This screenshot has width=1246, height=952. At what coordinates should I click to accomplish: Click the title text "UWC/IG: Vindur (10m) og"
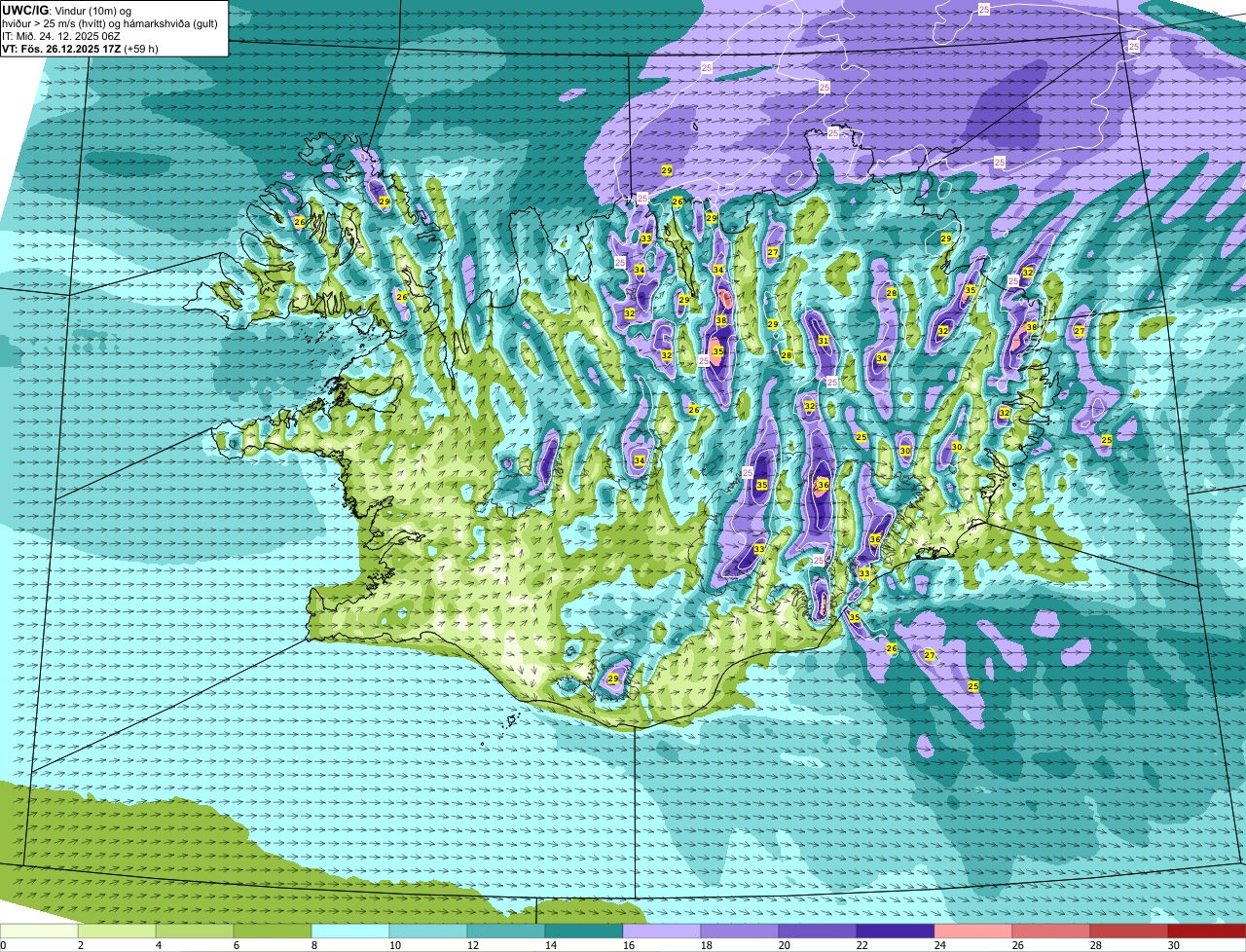(67, 10)
